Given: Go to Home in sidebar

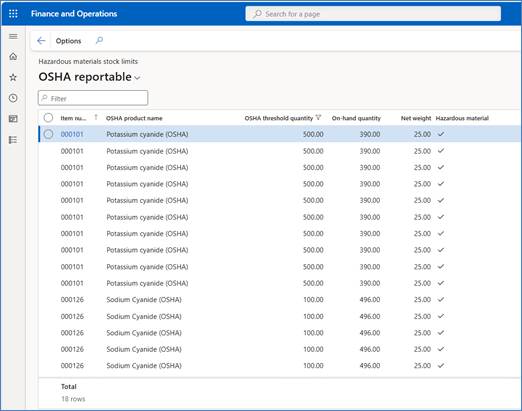Looking at the screenshot, I should (13, 56).
